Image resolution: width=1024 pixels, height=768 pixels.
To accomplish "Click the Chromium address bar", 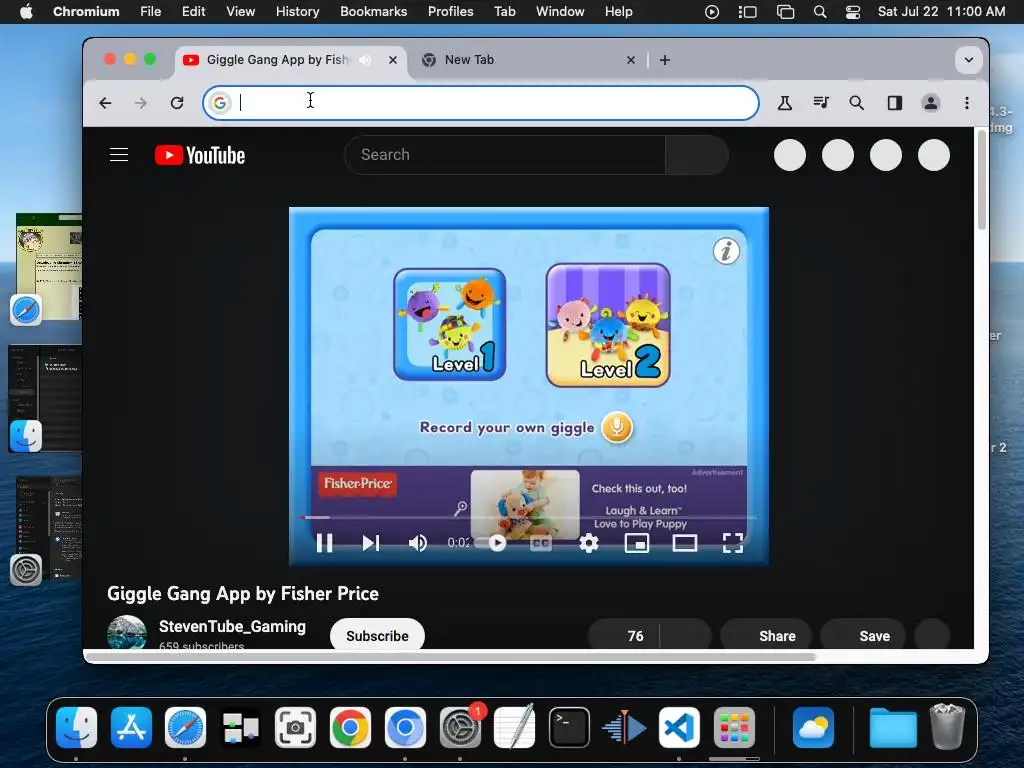I will (481, 103).
